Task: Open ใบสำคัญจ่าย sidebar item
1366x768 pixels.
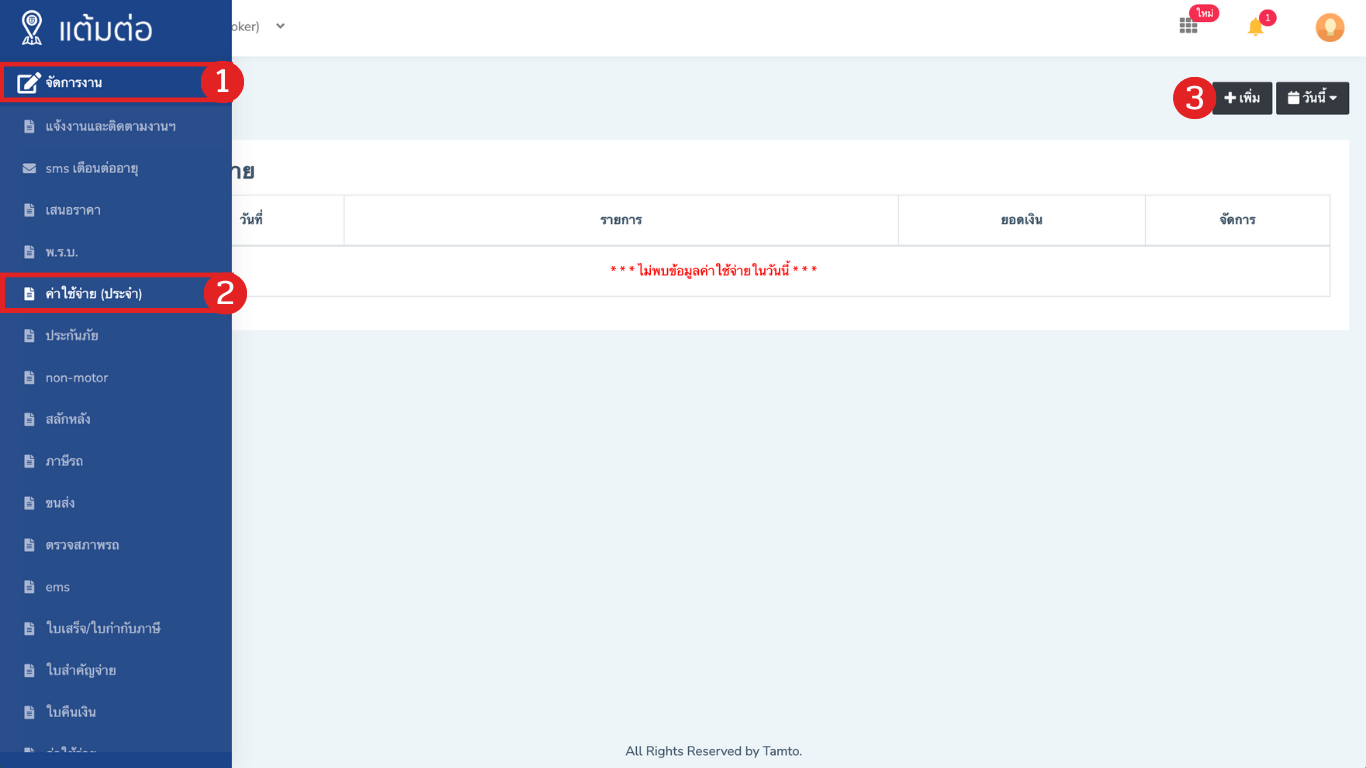Action: 116,670
